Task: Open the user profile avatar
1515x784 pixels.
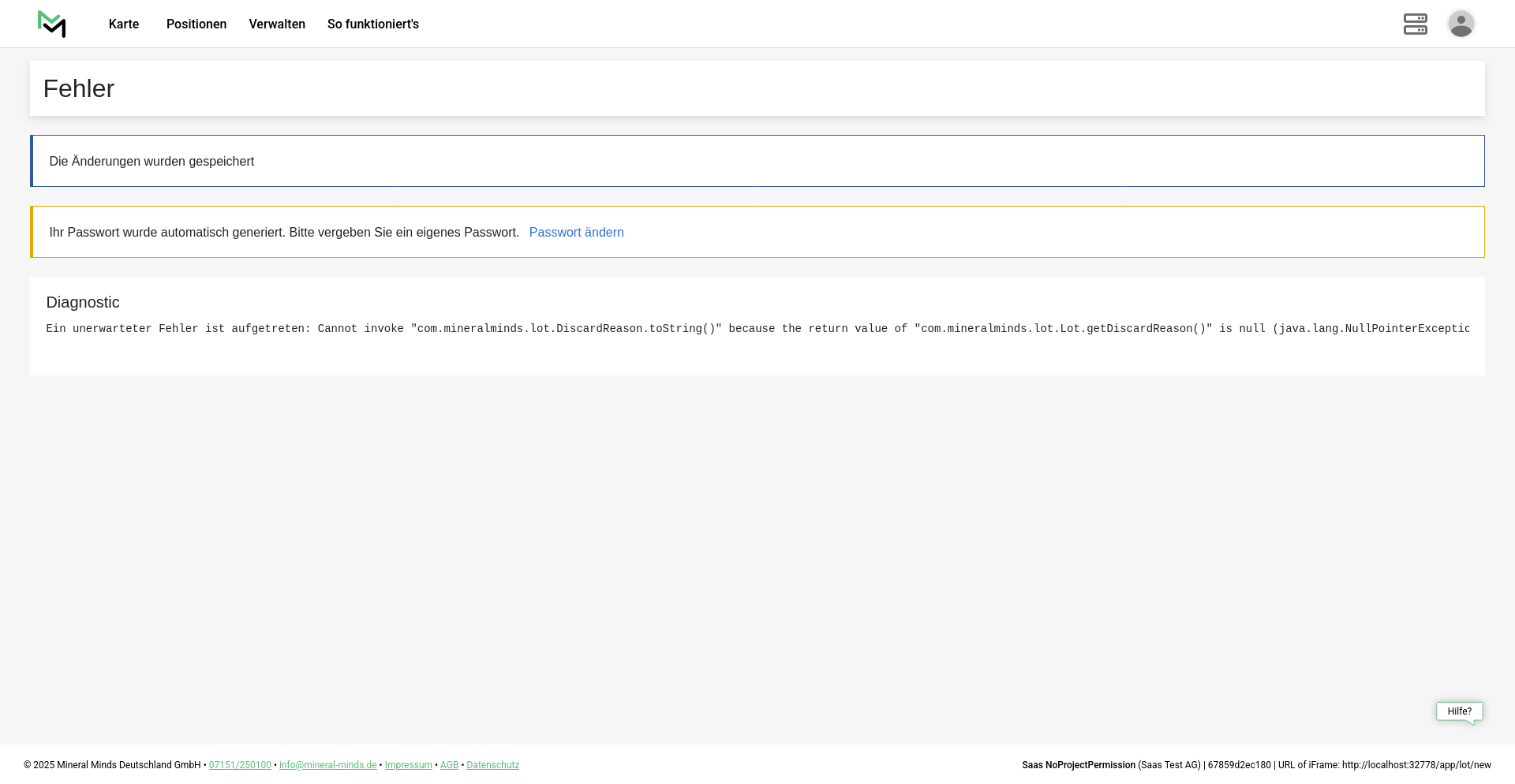Action: 1461,24
